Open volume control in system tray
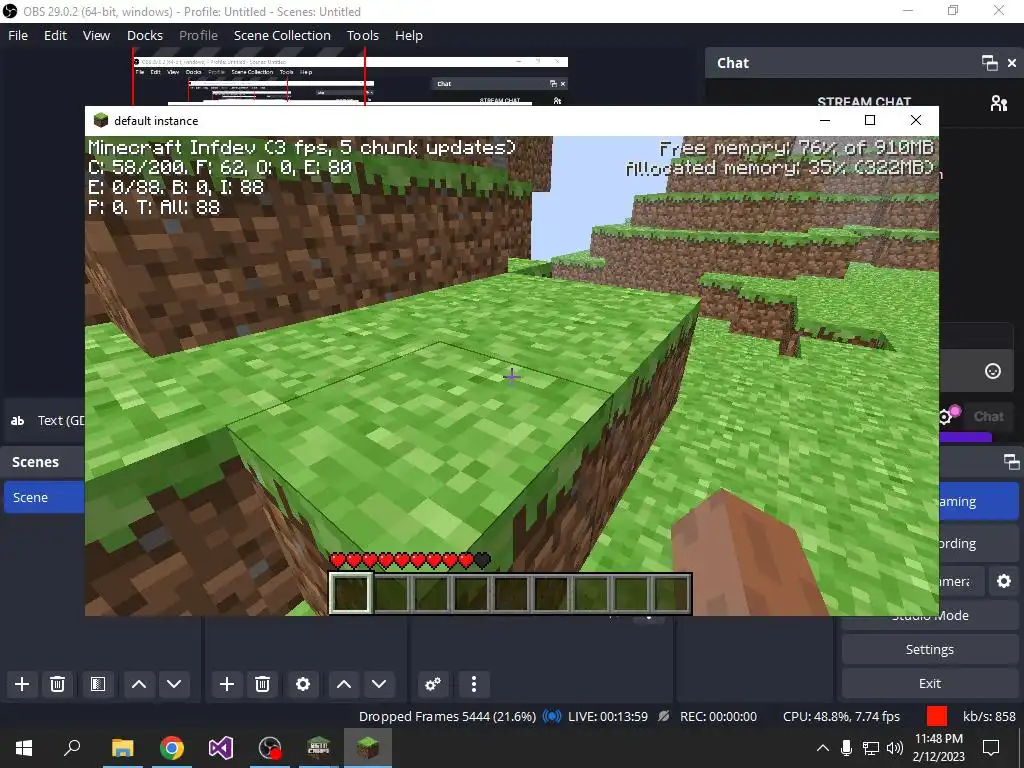 tap(895, 748)
